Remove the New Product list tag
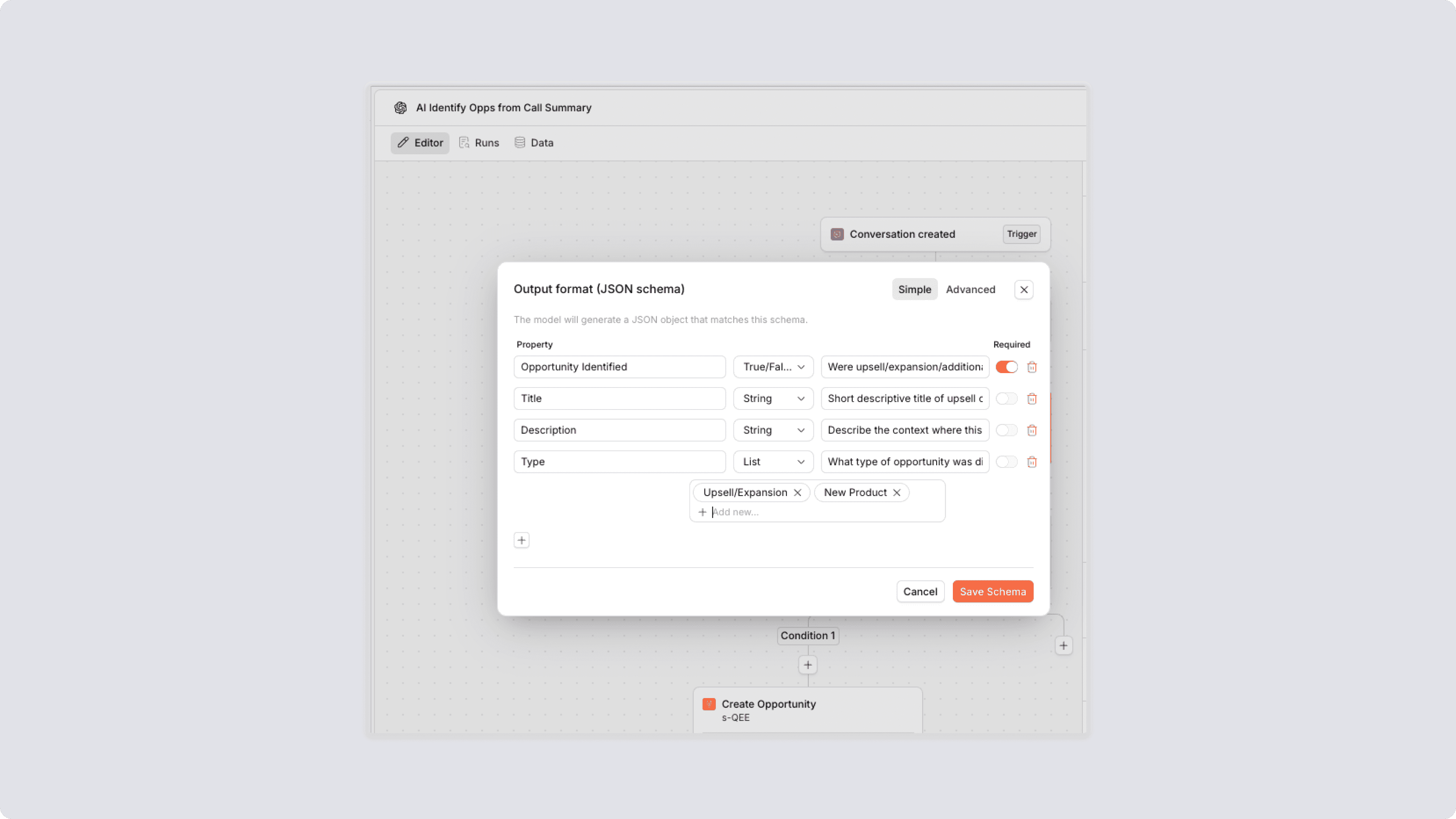The width and height of the screenshot is (1456, 819). 896,493
